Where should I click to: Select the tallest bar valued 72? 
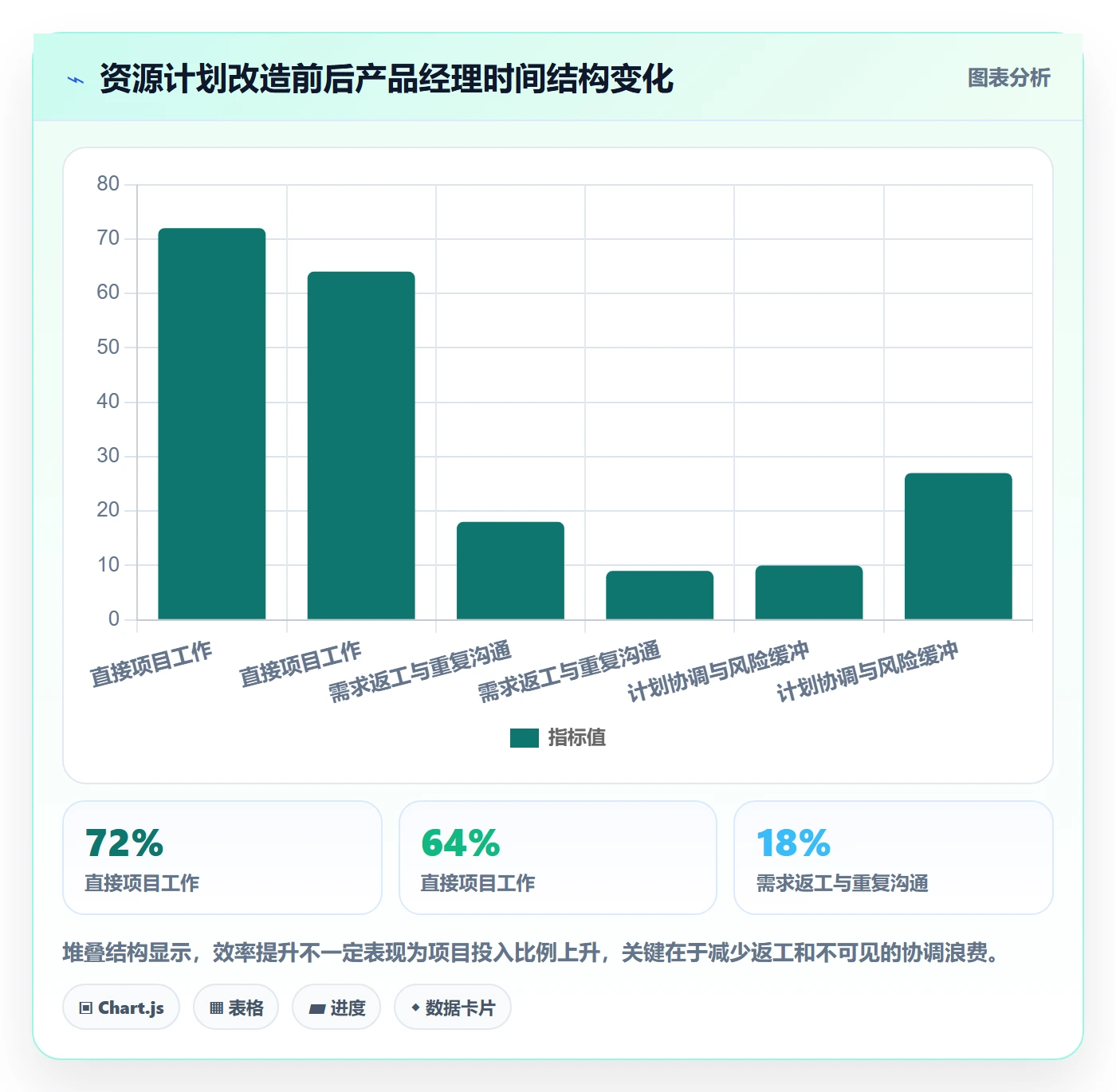point(212,423)
